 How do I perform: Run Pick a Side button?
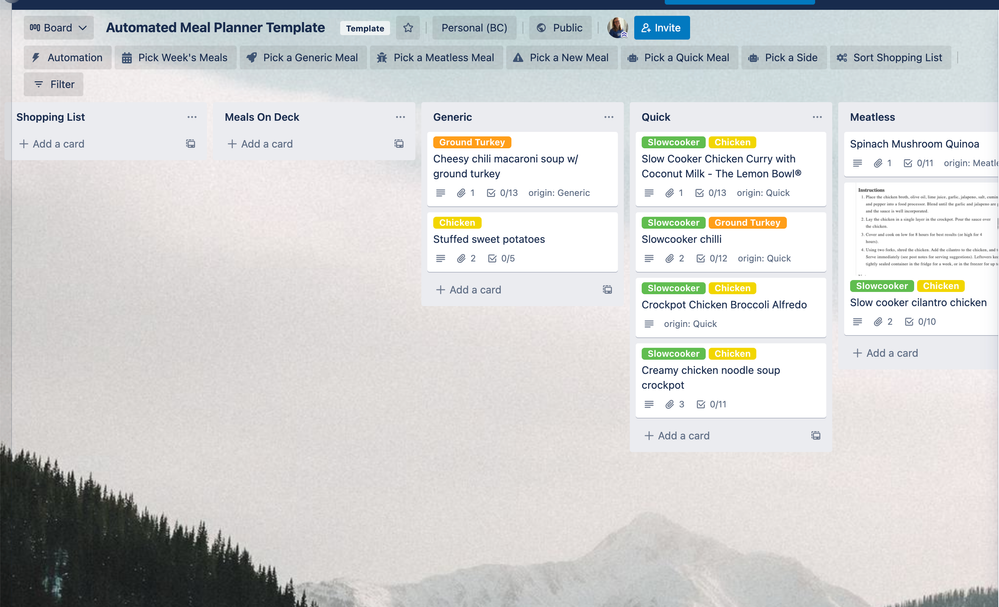[x=784, y=57]
